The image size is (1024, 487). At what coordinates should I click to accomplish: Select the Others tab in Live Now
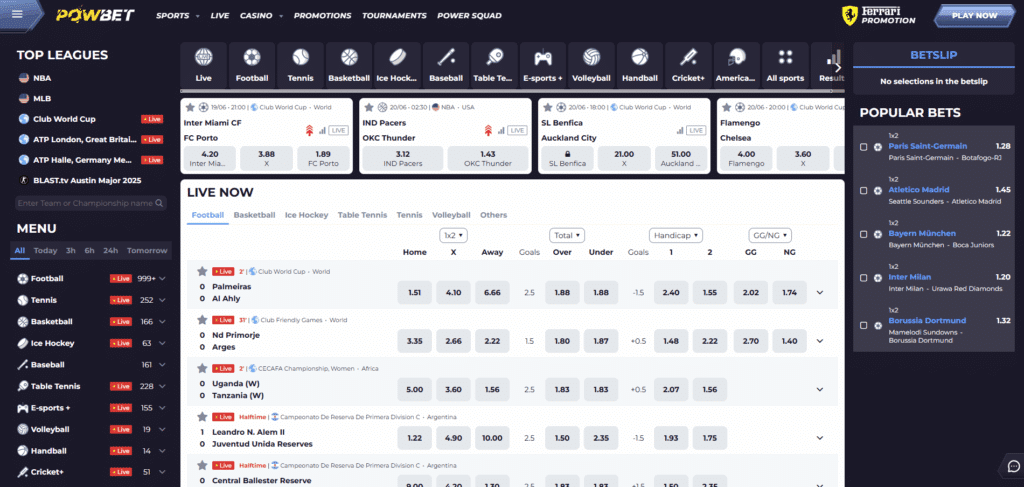pyautogui.click(x=494, y=215)
